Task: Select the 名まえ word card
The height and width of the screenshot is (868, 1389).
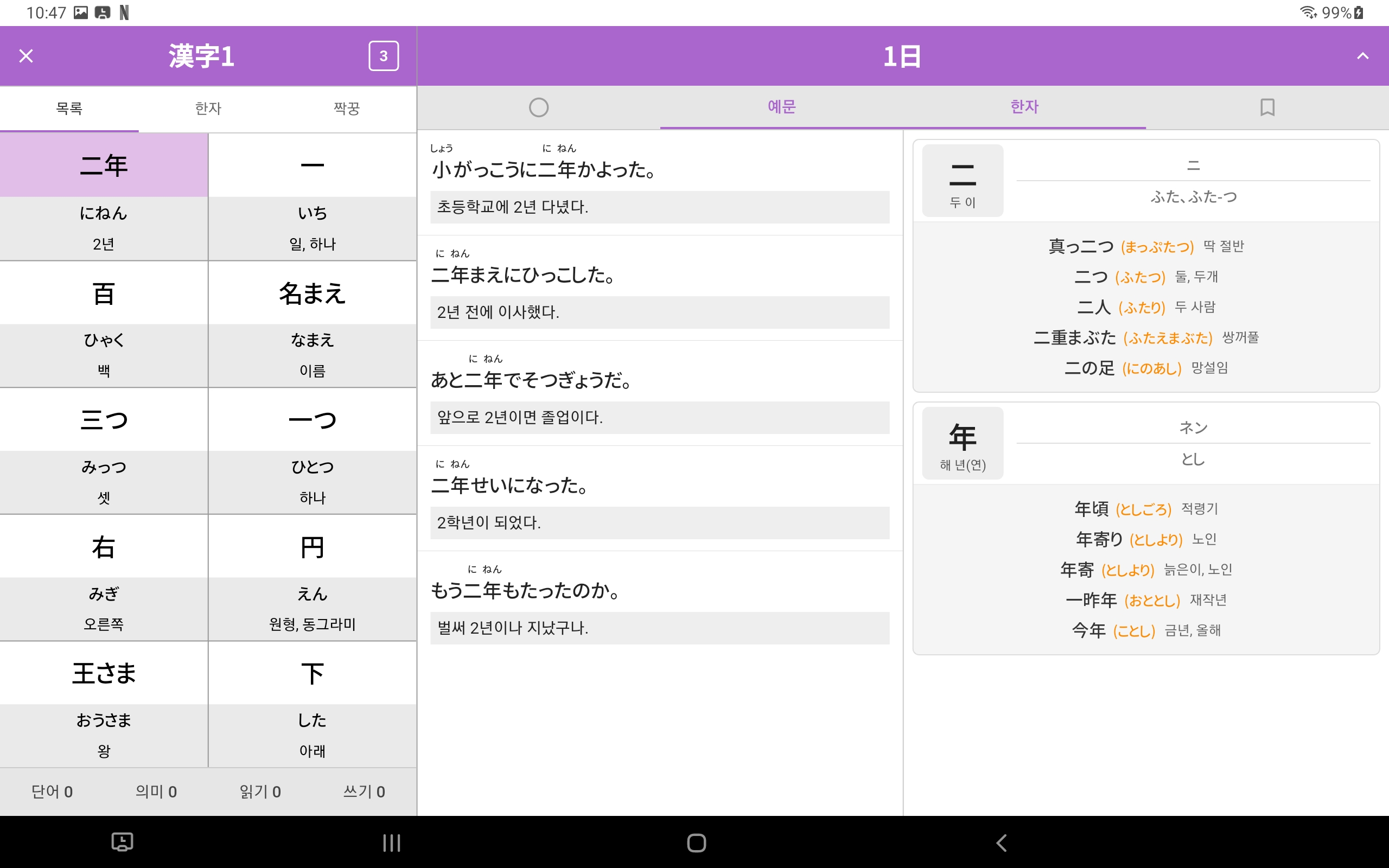Action: pyautogui.click(x=313, y=324)
